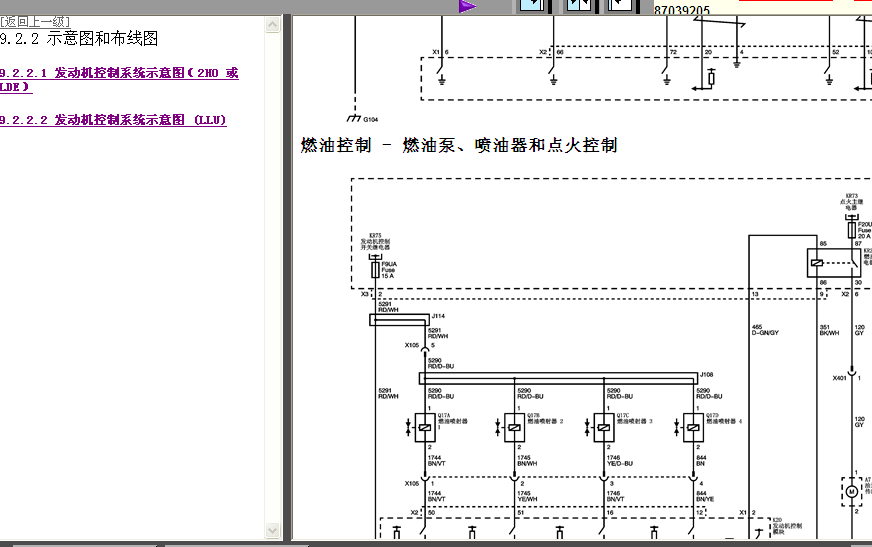This screenshot has height=547, width=872.
Task: Click the Q17D fuel injector 4 symbol
Action: click(x=693, y=427)
